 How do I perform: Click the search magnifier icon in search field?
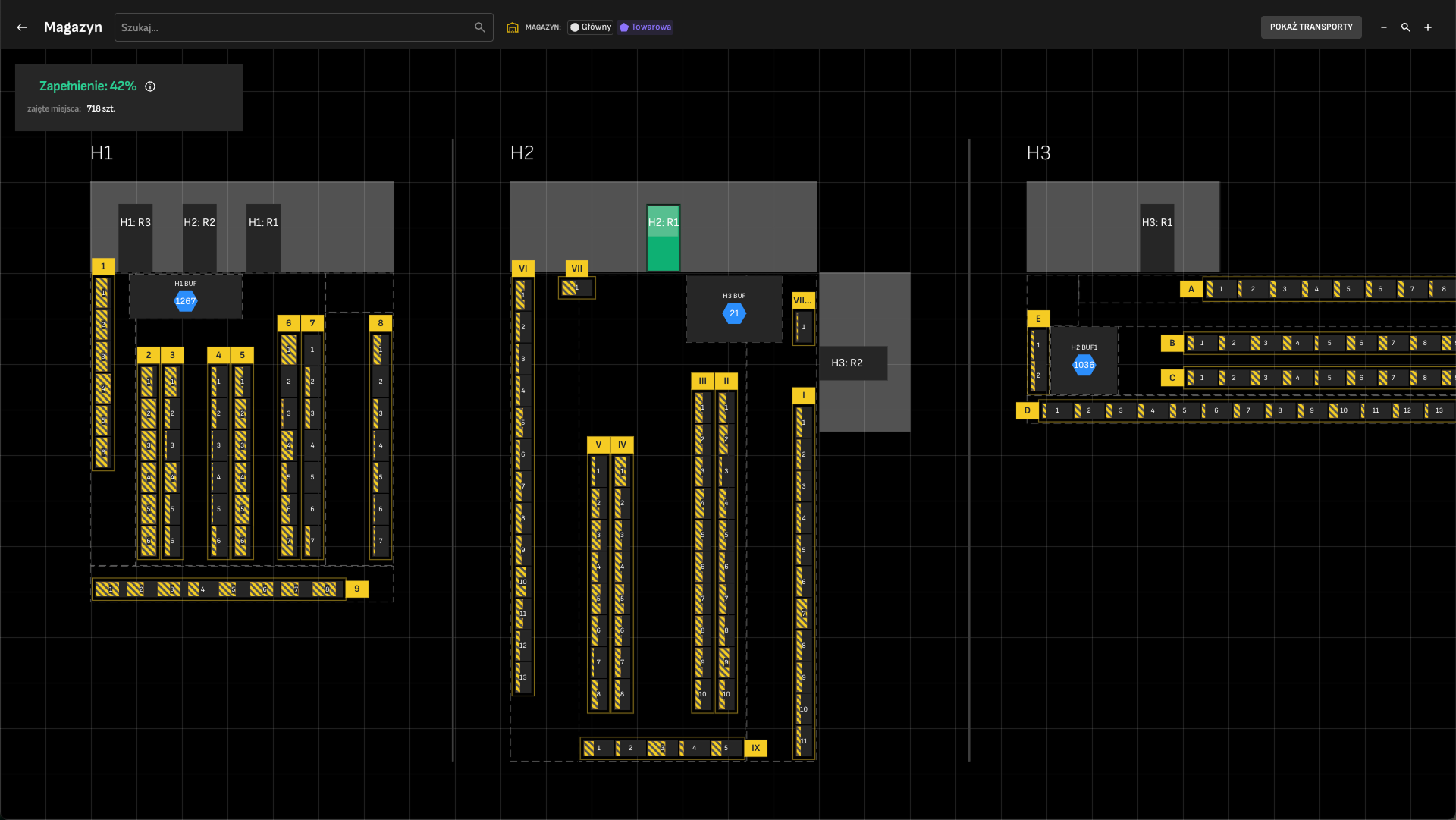point(479,27)
